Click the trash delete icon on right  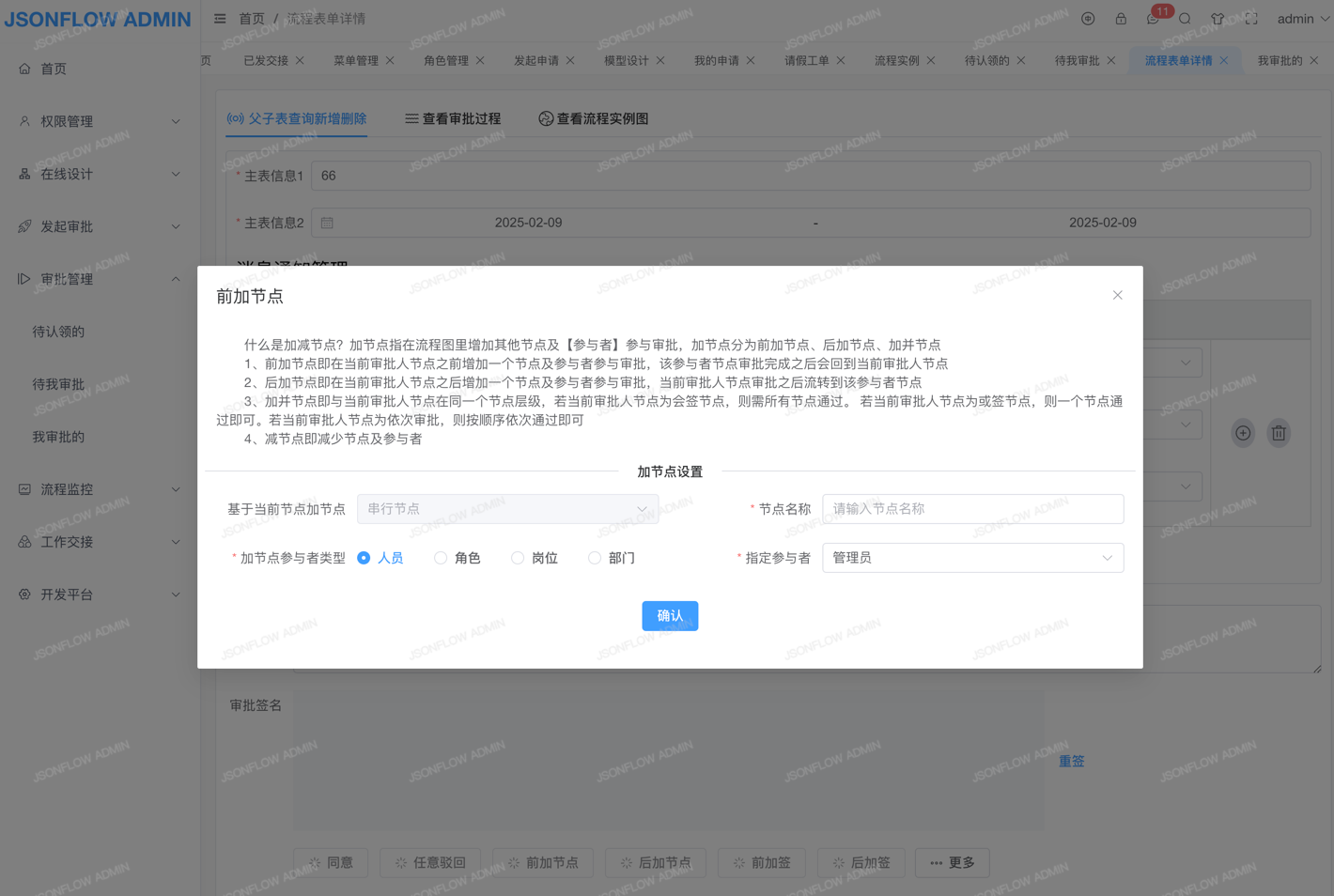pyautogui.click(x=1279, y=433)
